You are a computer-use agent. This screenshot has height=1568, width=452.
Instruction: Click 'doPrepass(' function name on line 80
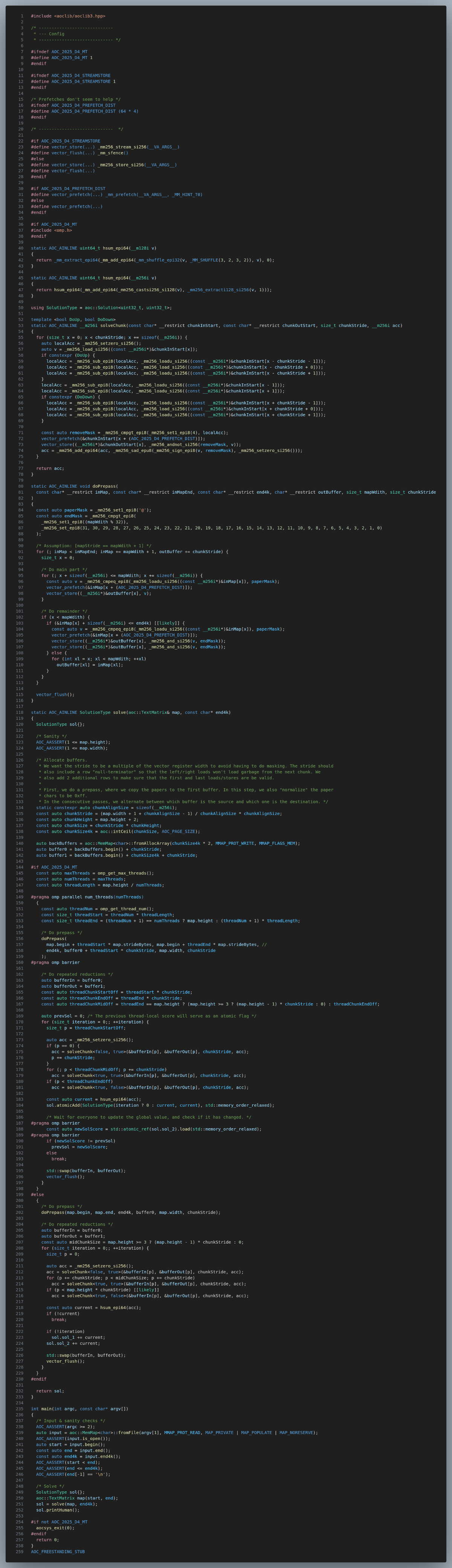105,486
